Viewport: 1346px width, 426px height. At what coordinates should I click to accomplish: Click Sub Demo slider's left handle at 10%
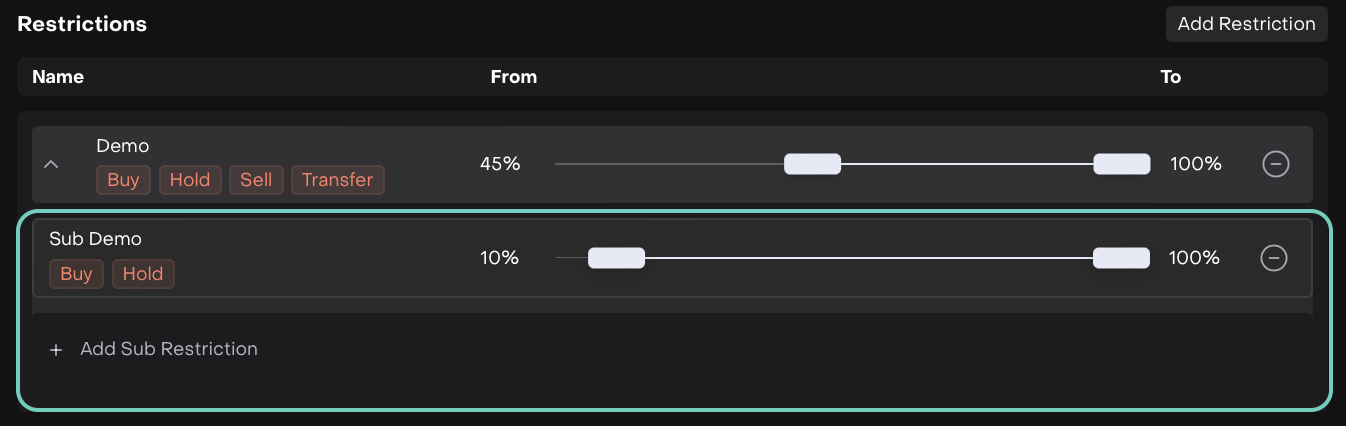pyautogui.click(x=616, y=258)
